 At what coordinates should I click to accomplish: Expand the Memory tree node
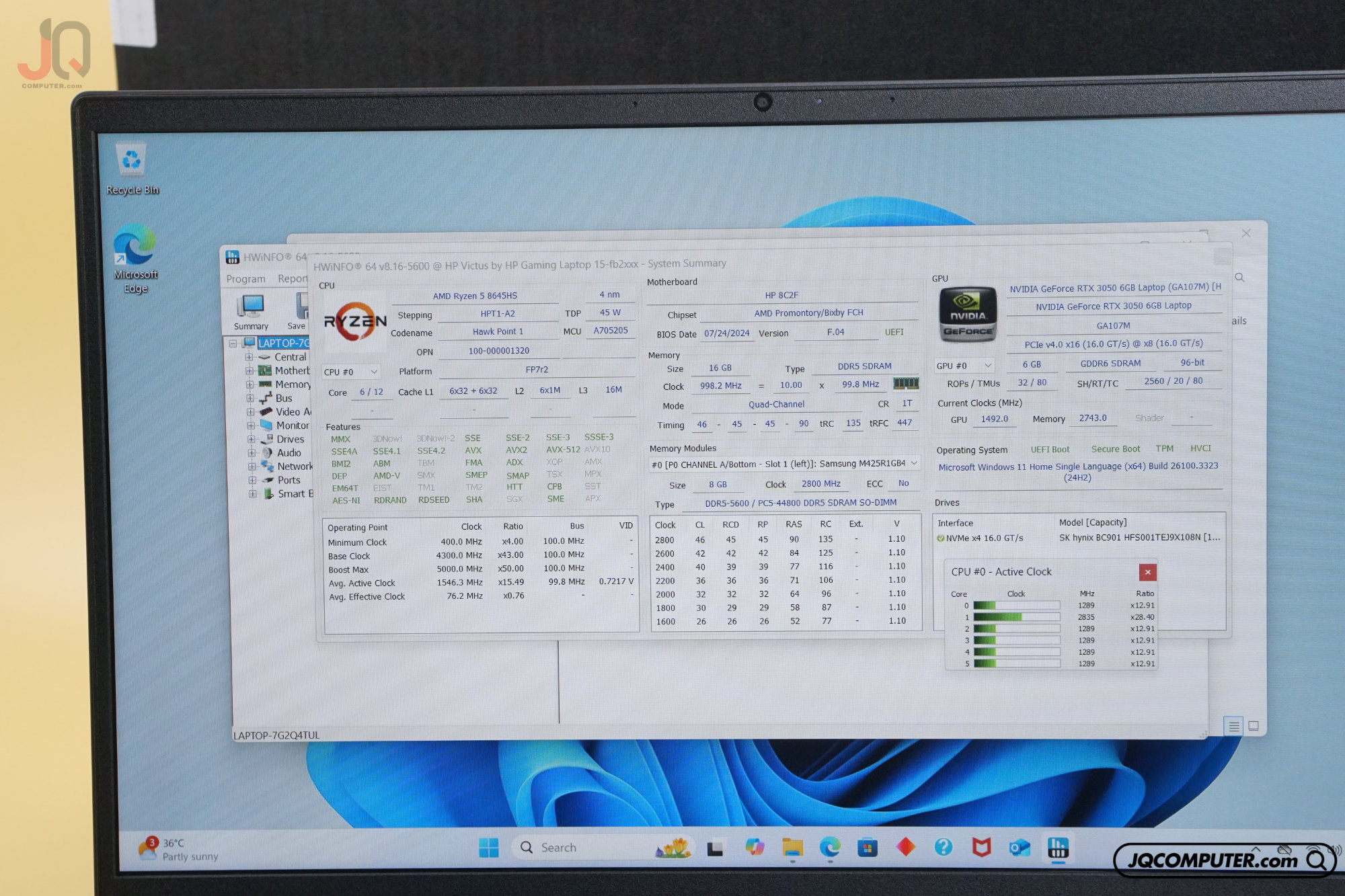[x=249, y=385]
